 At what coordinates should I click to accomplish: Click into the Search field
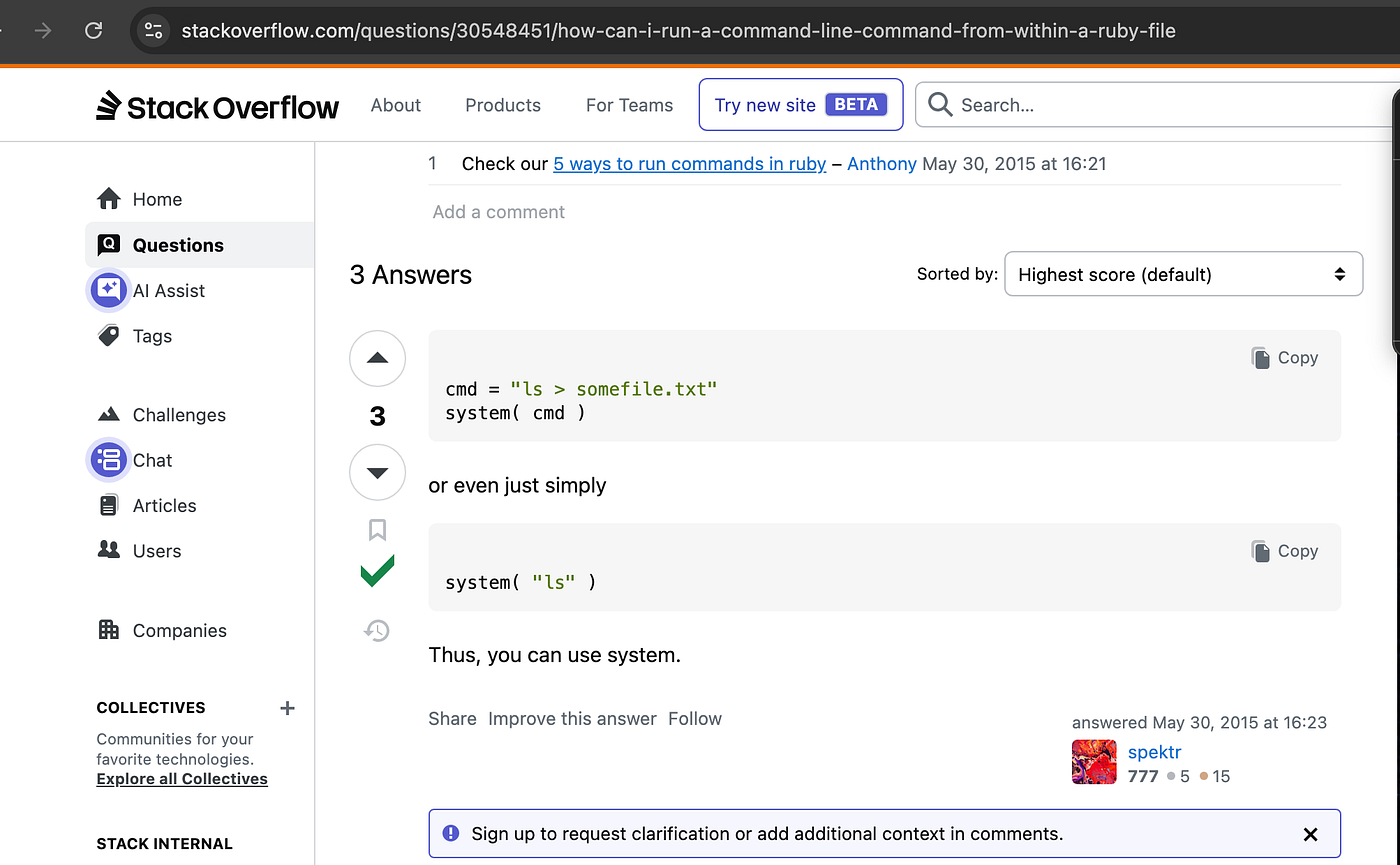[1160, 105]
